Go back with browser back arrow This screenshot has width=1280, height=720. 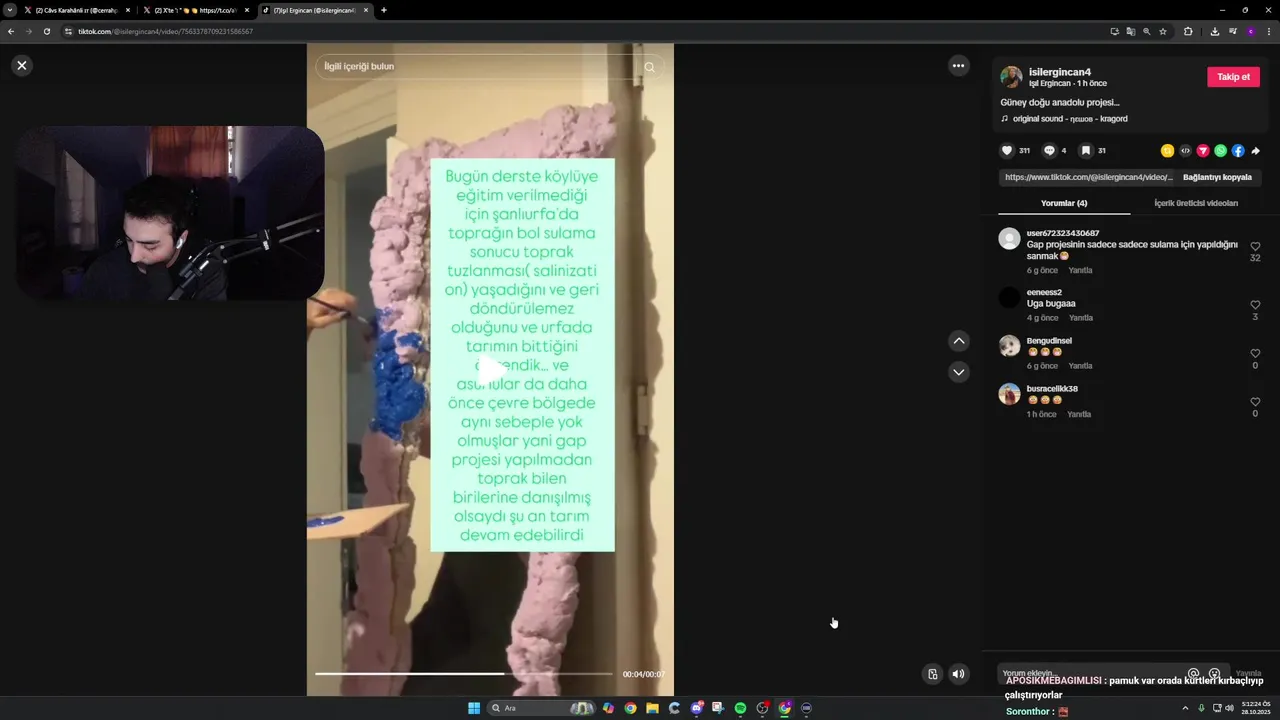pos(11,31)
